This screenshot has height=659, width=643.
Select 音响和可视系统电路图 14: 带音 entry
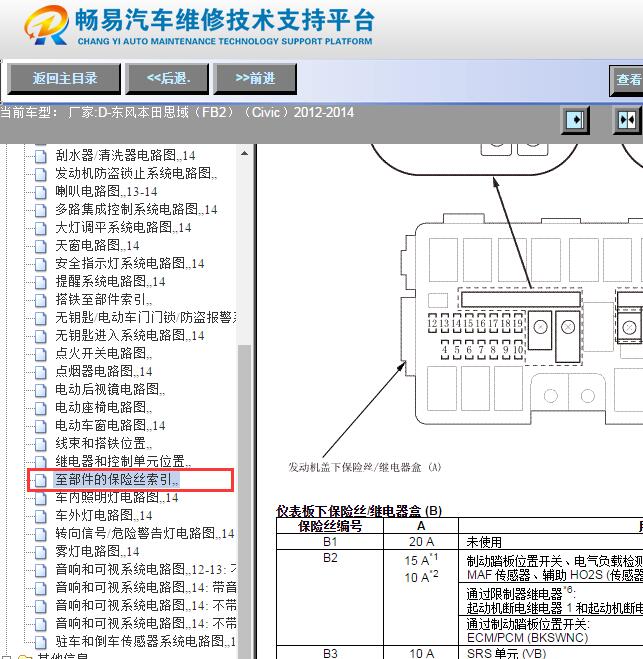click(145, 588)
